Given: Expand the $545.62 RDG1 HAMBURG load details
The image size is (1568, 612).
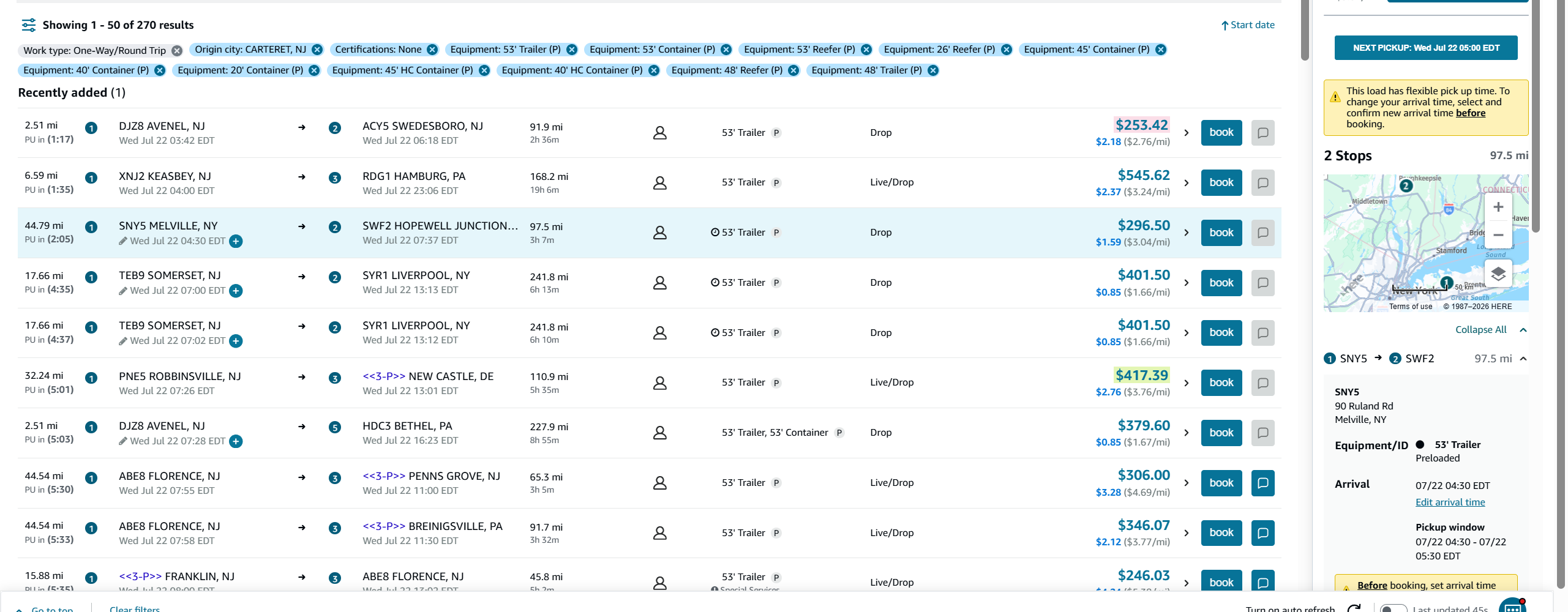Looking at the screenshot, I should coord(1187,183).
